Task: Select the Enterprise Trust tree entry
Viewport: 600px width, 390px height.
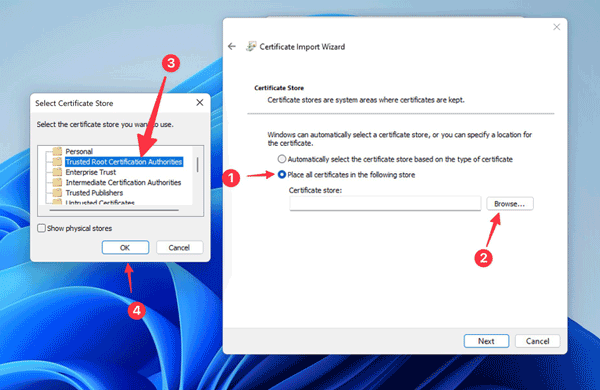Action: coord(91,172)
